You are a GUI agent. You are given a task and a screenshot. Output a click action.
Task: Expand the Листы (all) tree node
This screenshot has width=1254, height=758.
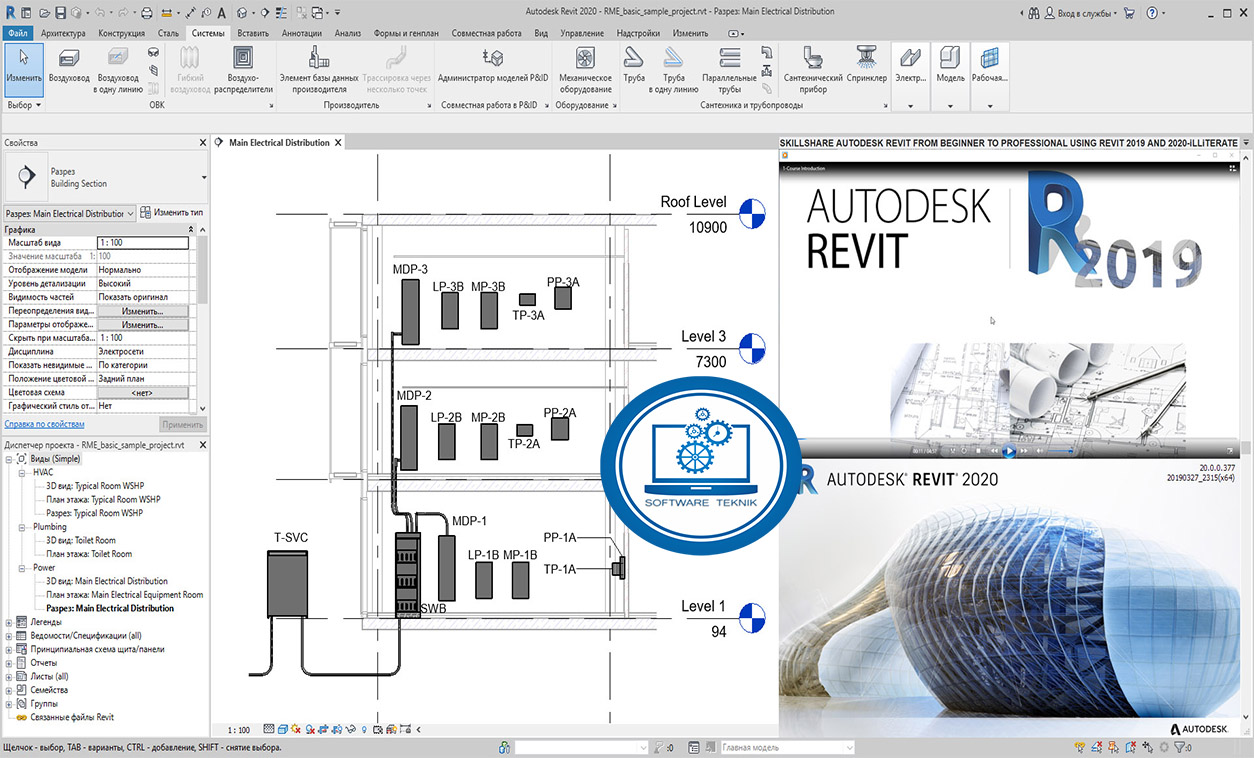click(x=9, y=676)
